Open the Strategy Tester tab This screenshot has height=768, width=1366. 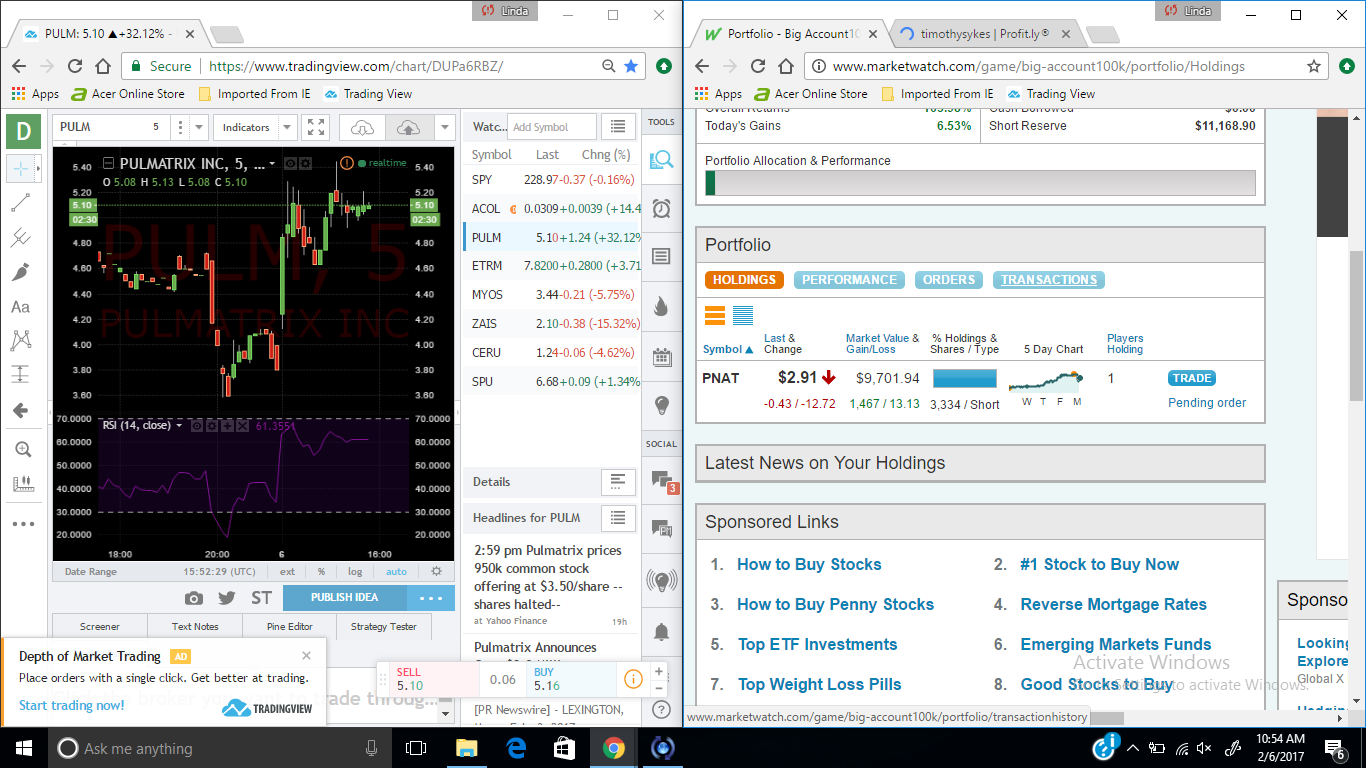pyautogui.click(x=384, y=626)
